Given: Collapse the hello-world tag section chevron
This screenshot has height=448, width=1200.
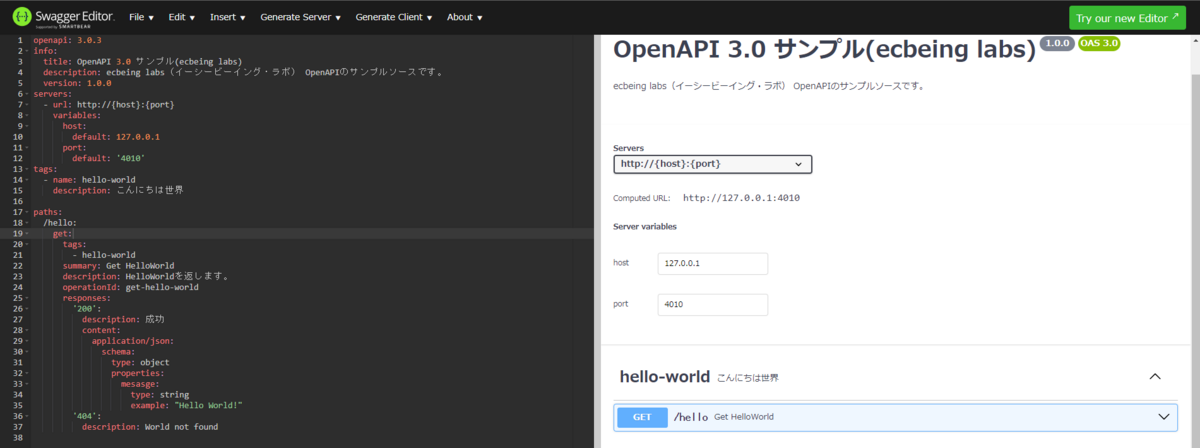Looking at the screenshot, I should tap(1155, 377).
